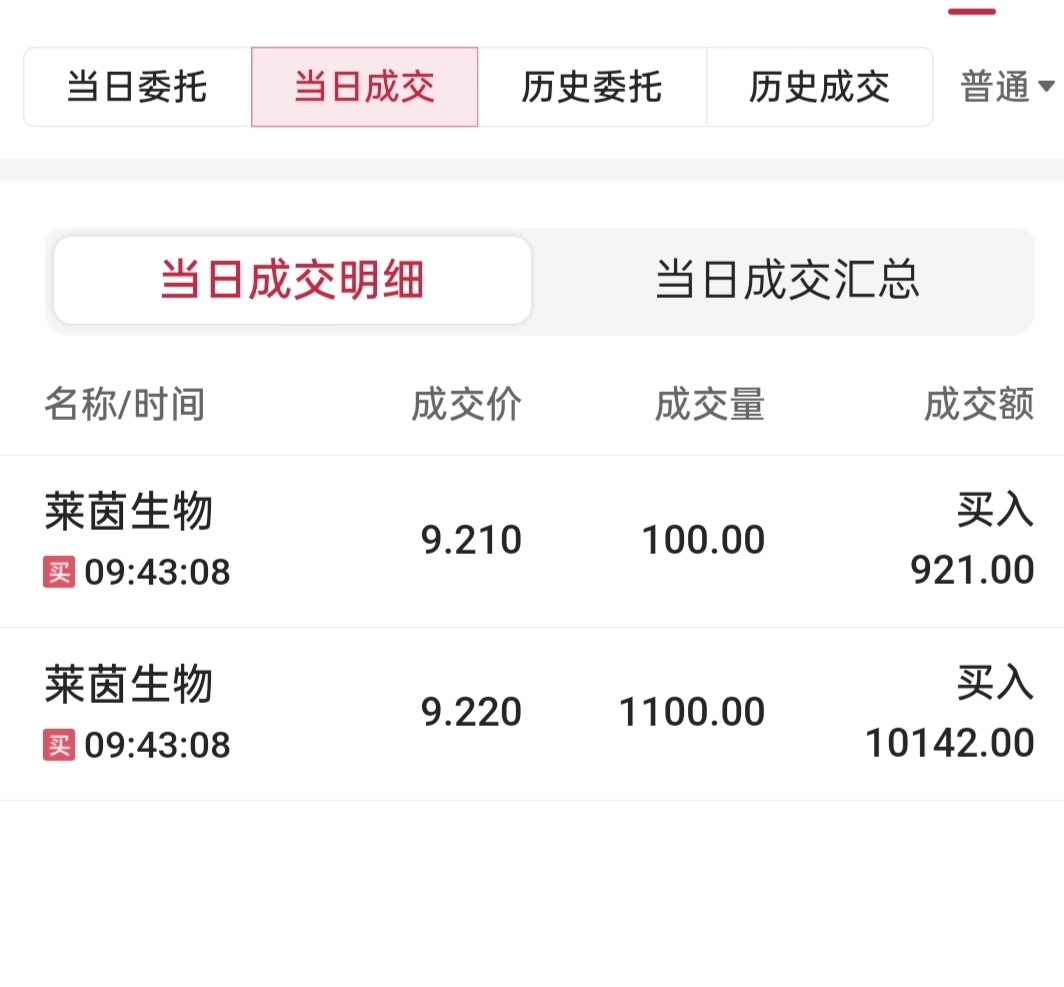Click the 名称/时间 column header

pos(124,405)
